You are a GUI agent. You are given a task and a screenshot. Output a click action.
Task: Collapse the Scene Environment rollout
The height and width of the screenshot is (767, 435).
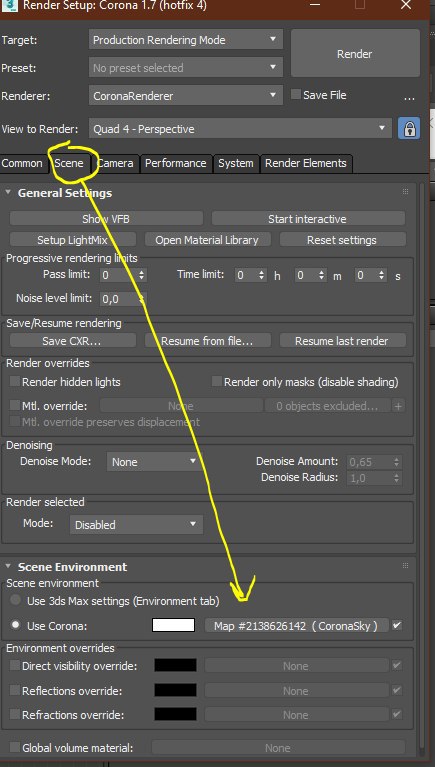[x=8, y=566]
